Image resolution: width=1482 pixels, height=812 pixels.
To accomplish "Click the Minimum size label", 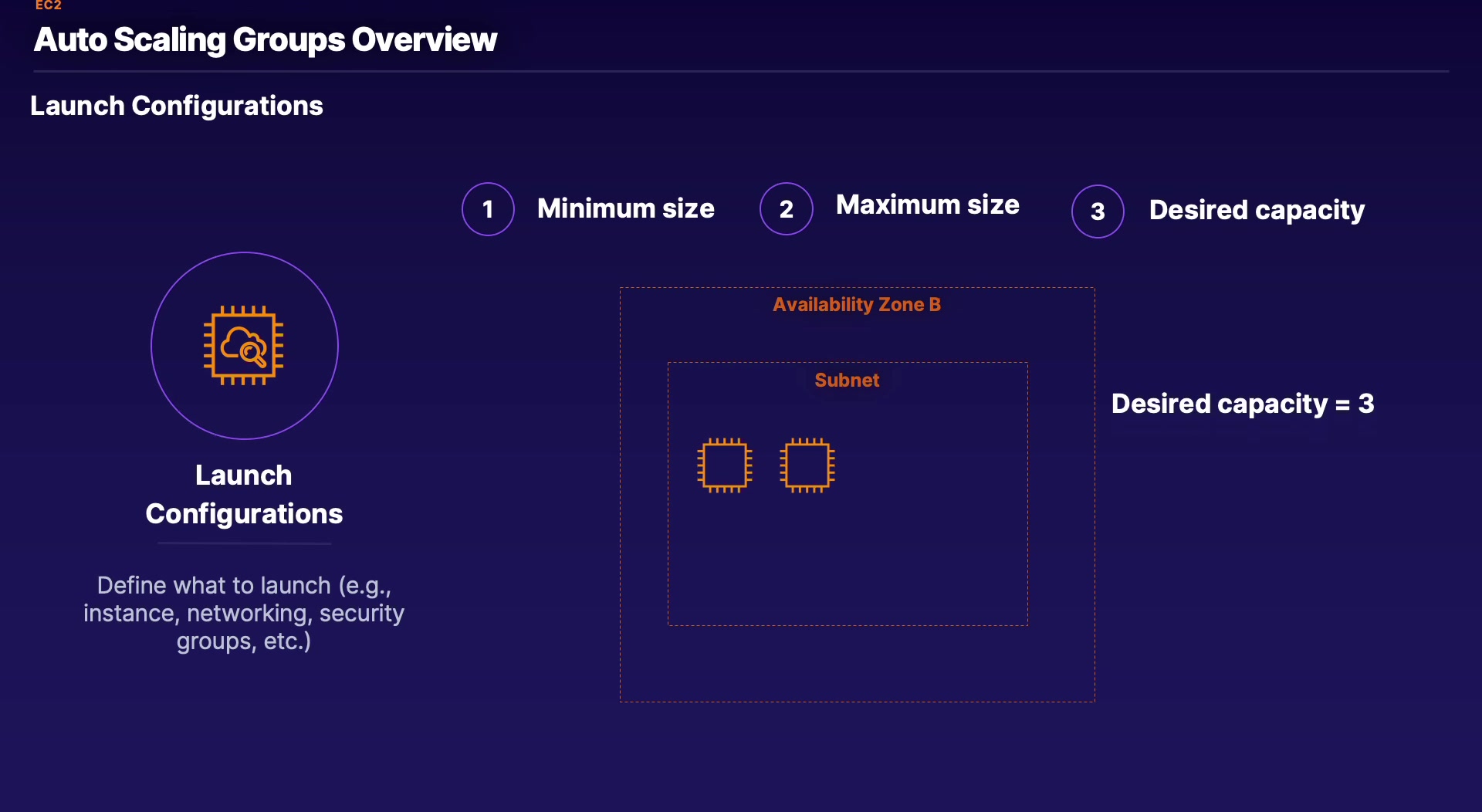I will pyautogui.click(x=625, y=208).
